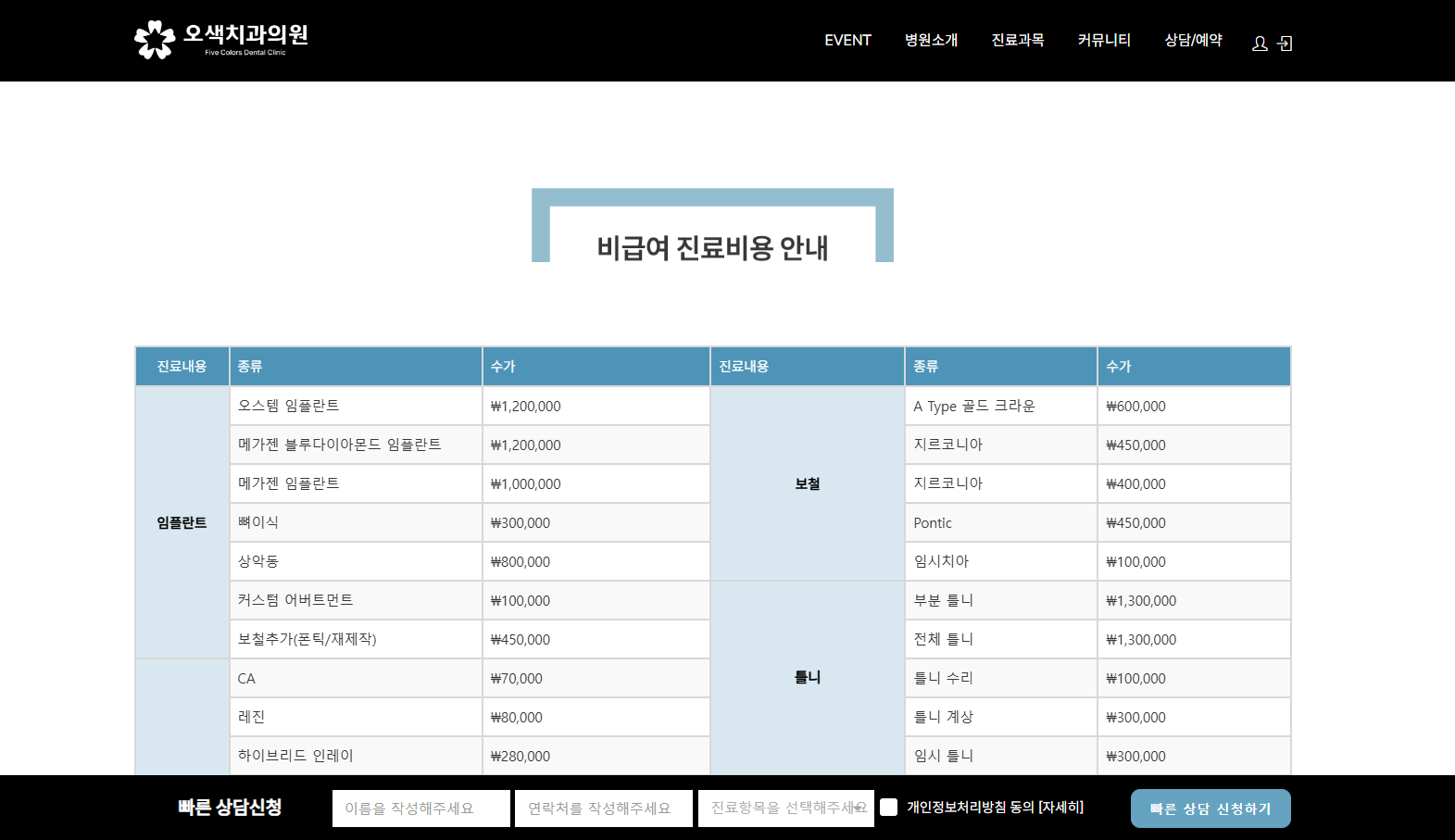Image resolution: width=1455 pixels, height=840 pixels.
Task: Select the CA cell
Action: pos(356,678)
